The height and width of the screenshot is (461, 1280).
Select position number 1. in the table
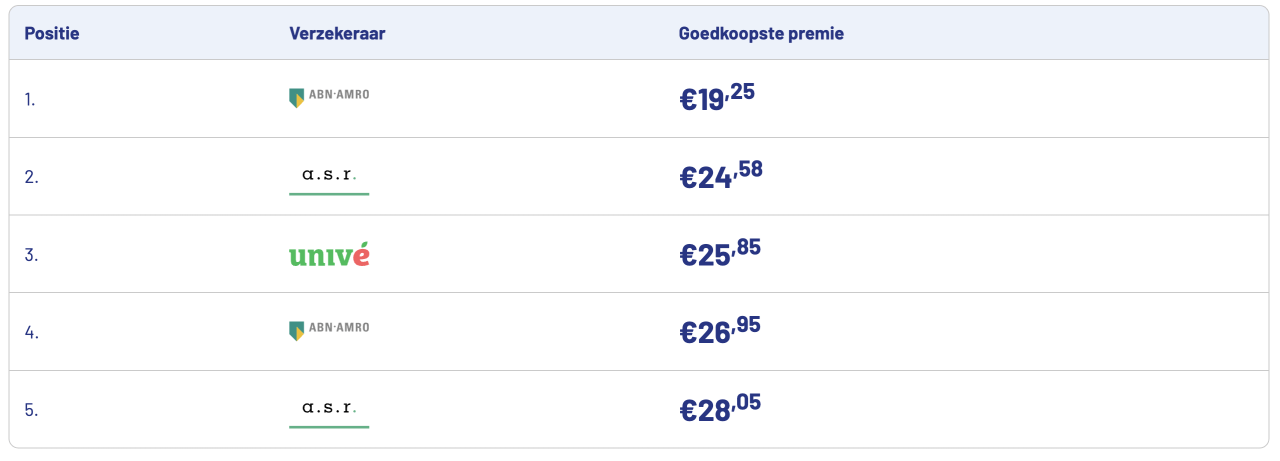[30, 99]
